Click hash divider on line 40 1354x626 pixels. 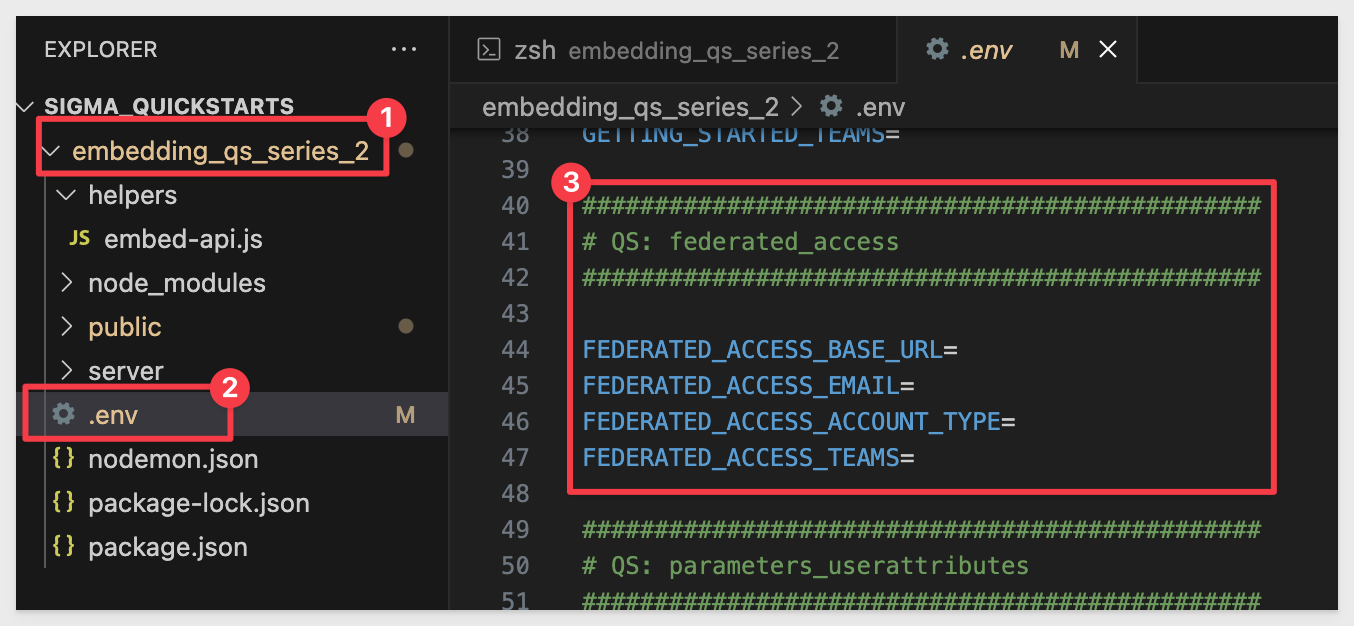pos(922,206)
